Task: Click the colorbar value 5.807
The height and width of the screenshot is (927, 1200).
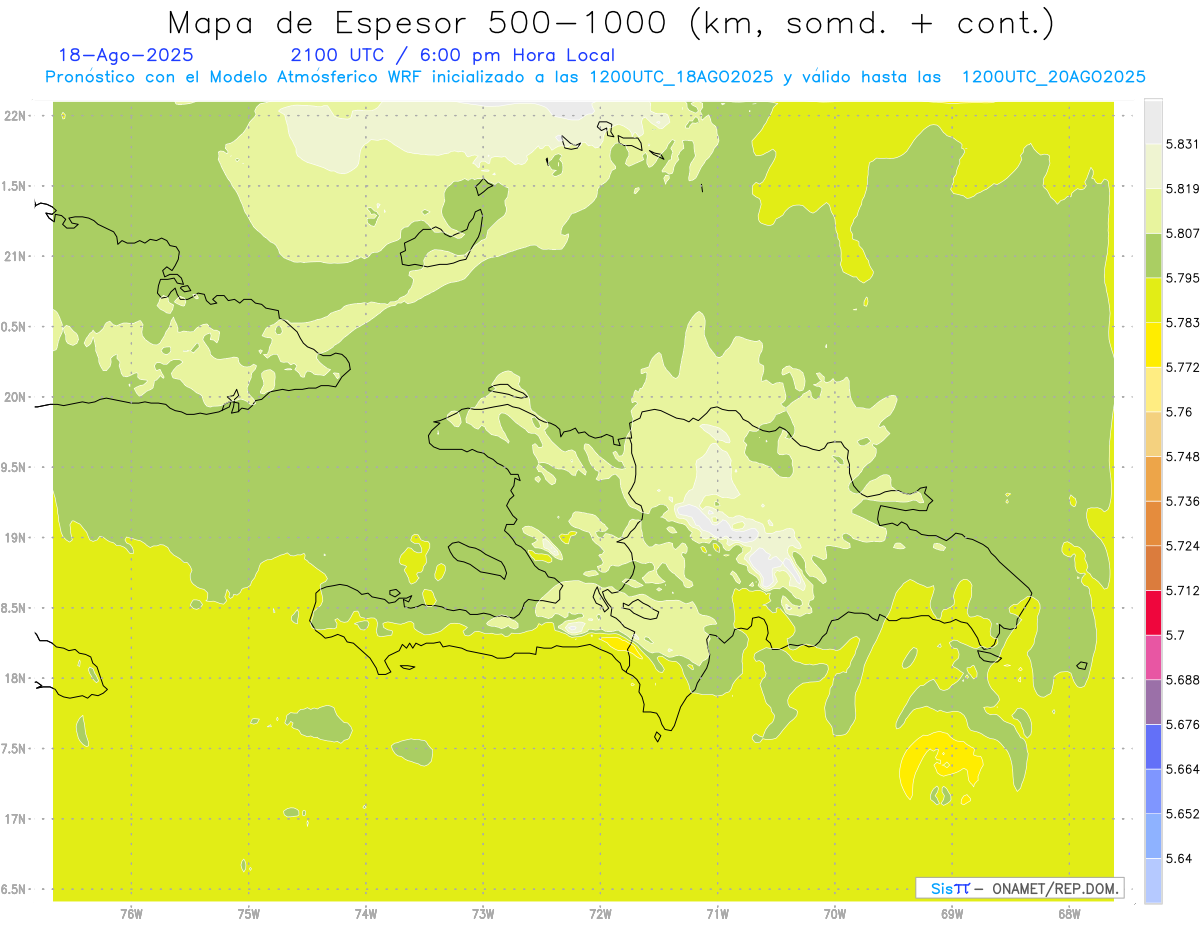Action: point(1183,233)
